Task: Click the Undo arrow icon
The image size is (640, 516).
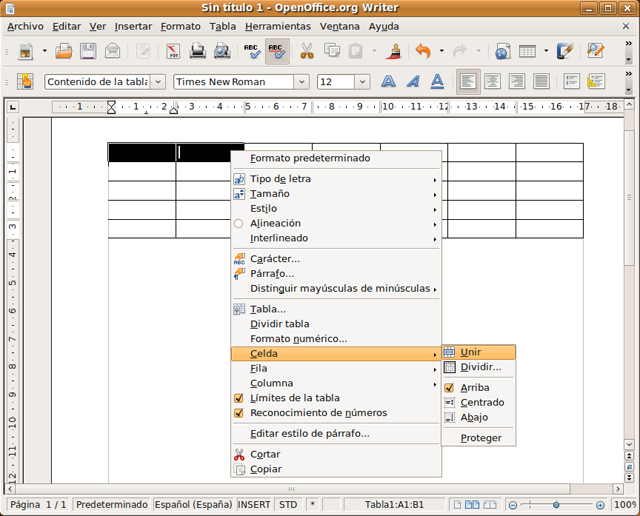Action: click(x=422, y=51)
